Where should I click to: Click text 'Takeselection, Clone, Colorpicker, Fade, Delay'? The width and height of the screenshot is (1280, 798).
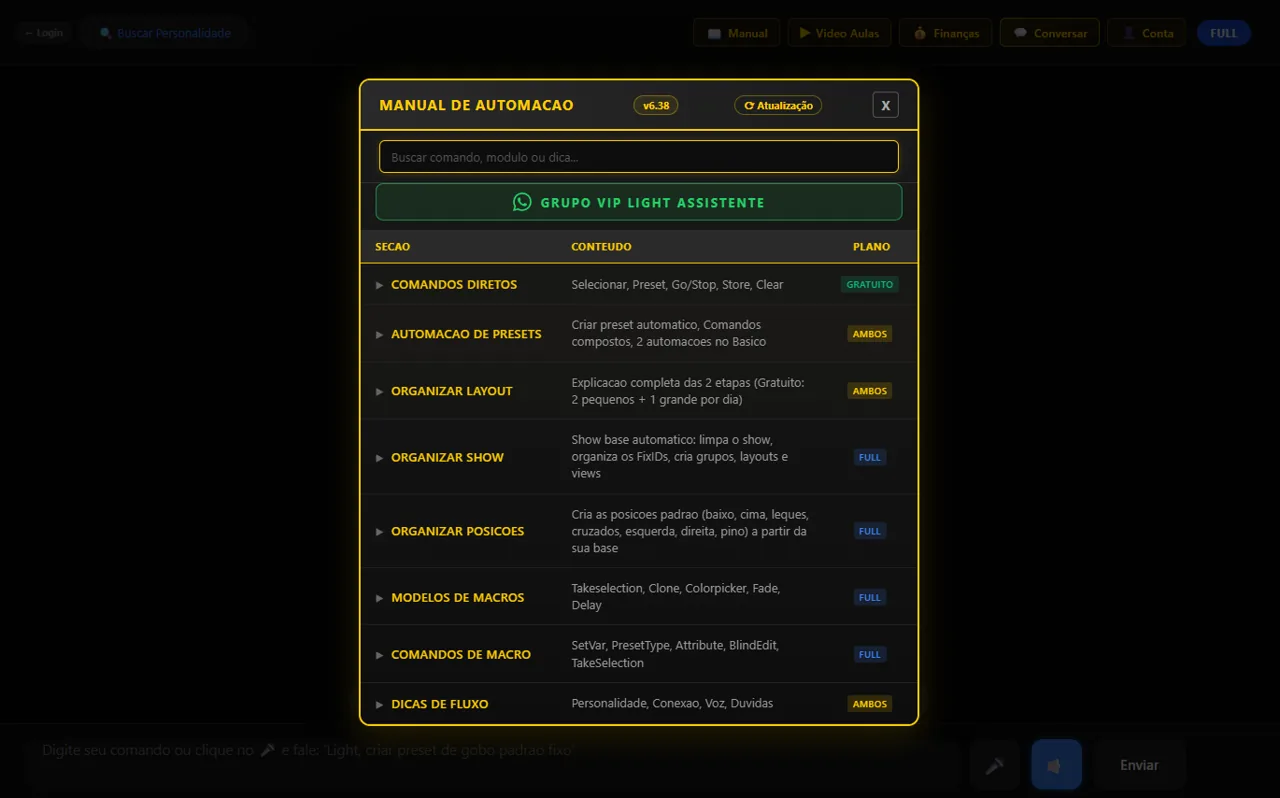click(676, 597)
